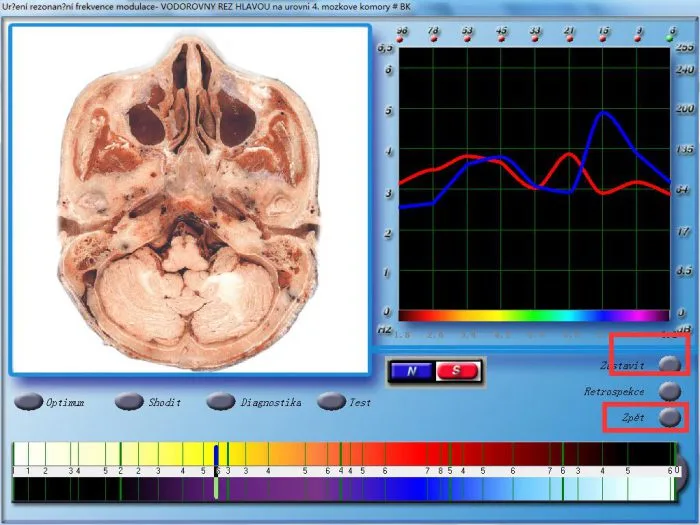Click the head cross-section anatomical image
The width and height of the screenshot is (700, 525).
[189, 200]
